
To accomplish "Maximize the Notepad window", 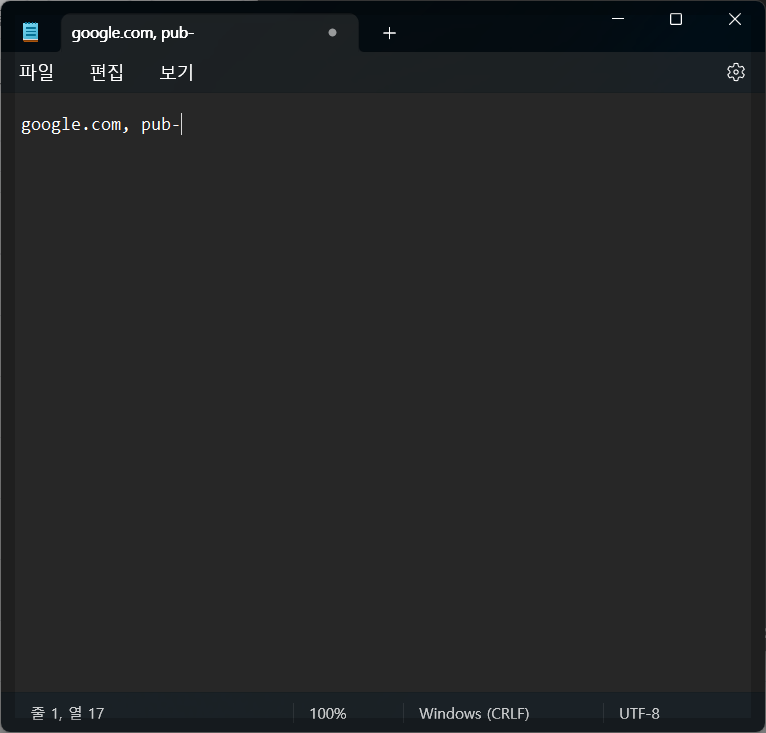I will pos(676,19).
